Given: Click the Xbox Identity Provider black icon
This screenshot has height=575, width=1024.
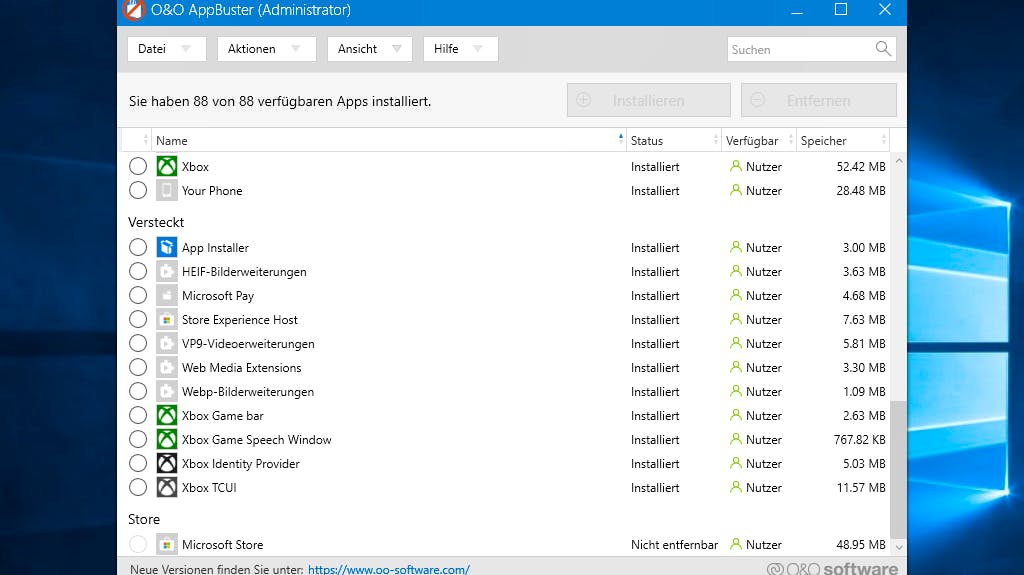Looking at the screenshot, I should click(167, 463).
